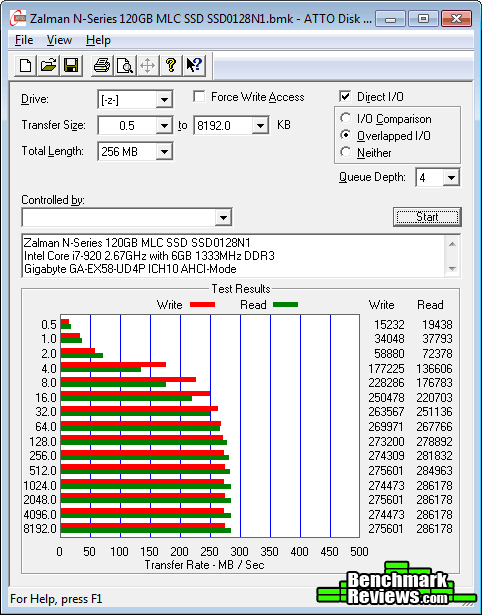Image resolution: width=482 pixels, height=615 pixels.
Task: Click read value 136606 for 4.0 KB
Action: click(x=435, y=368)
